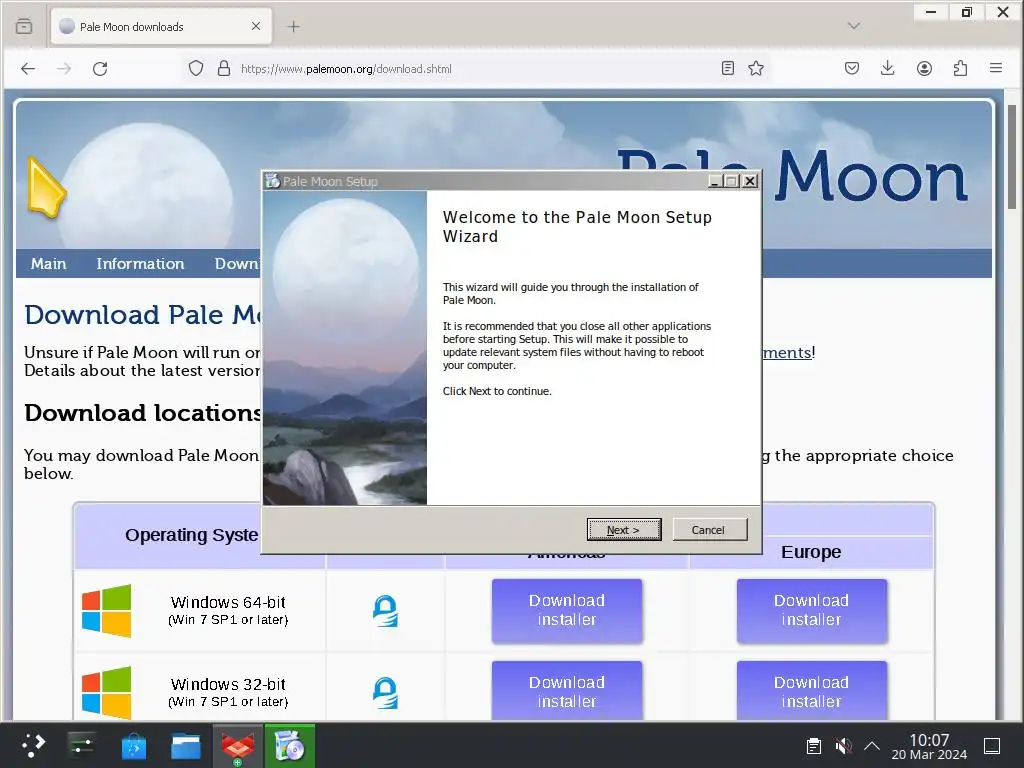The height and width of the screenshot is (768, 1024).
Task: Download Windows 32-bit installer, first column
Action: [567, 691]
